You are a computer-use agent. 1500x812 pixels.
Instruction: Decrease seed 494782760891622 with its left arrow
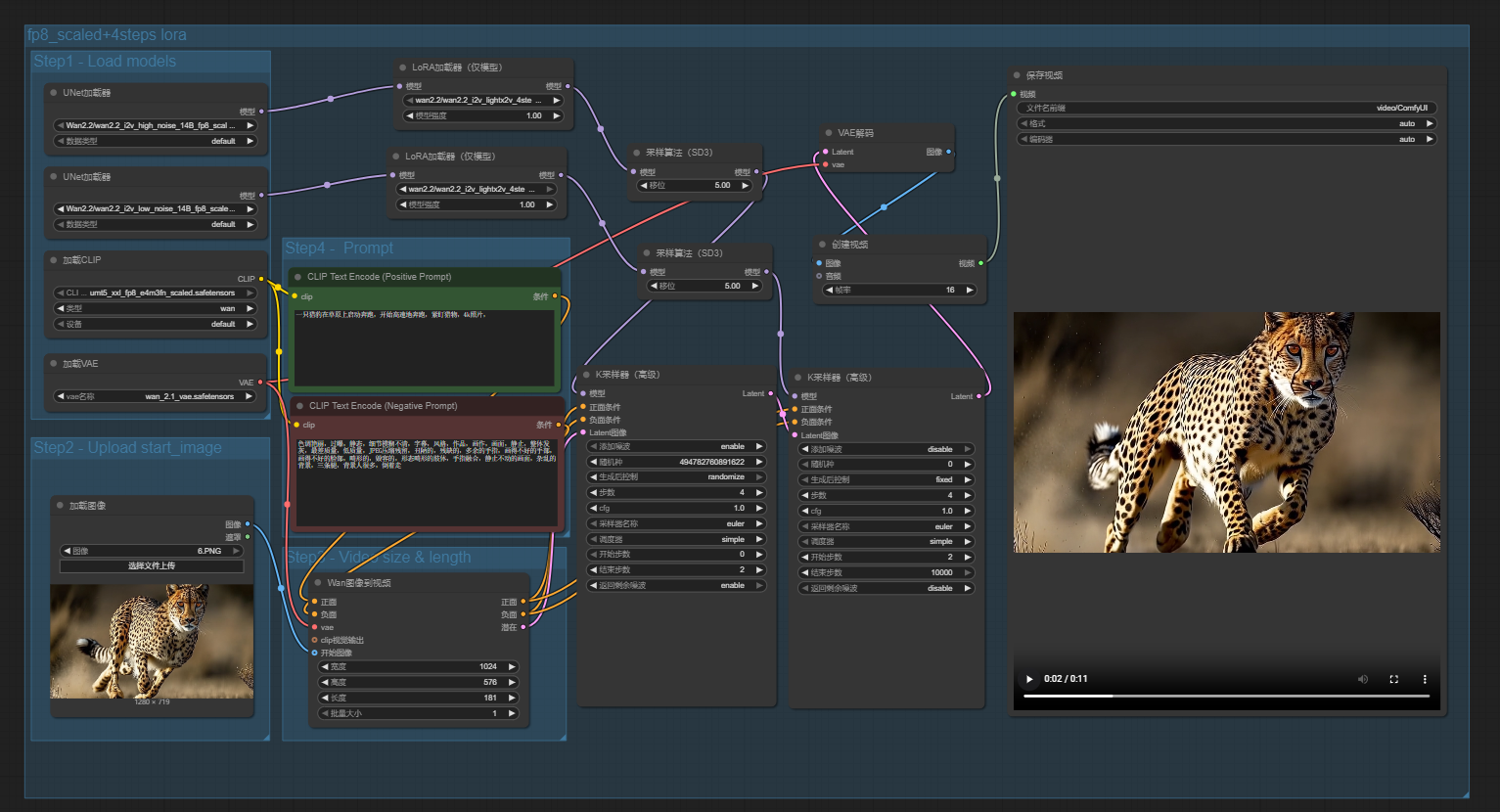tap(593, 462)
